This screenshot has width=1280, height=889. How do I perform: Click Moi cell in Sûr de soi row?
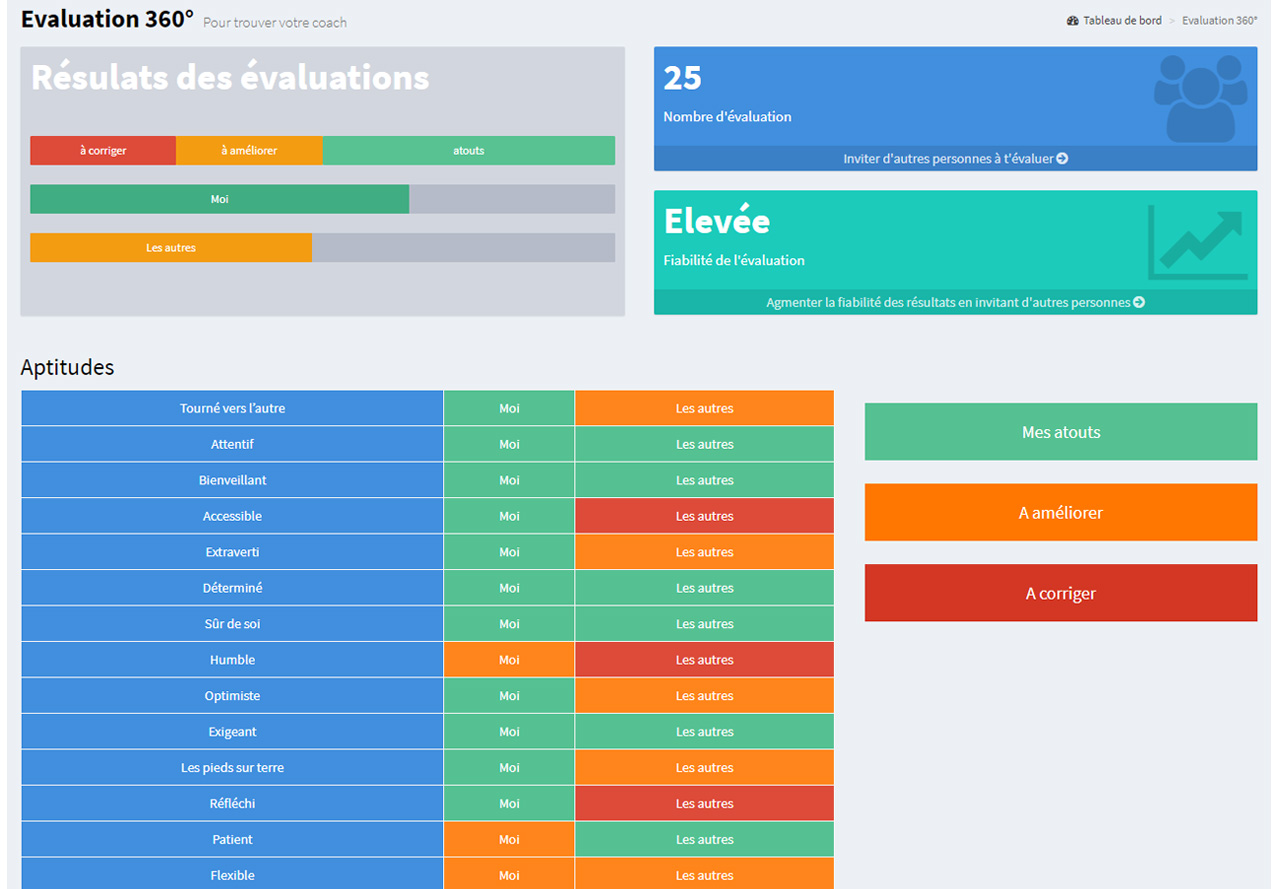coord(509,624)
